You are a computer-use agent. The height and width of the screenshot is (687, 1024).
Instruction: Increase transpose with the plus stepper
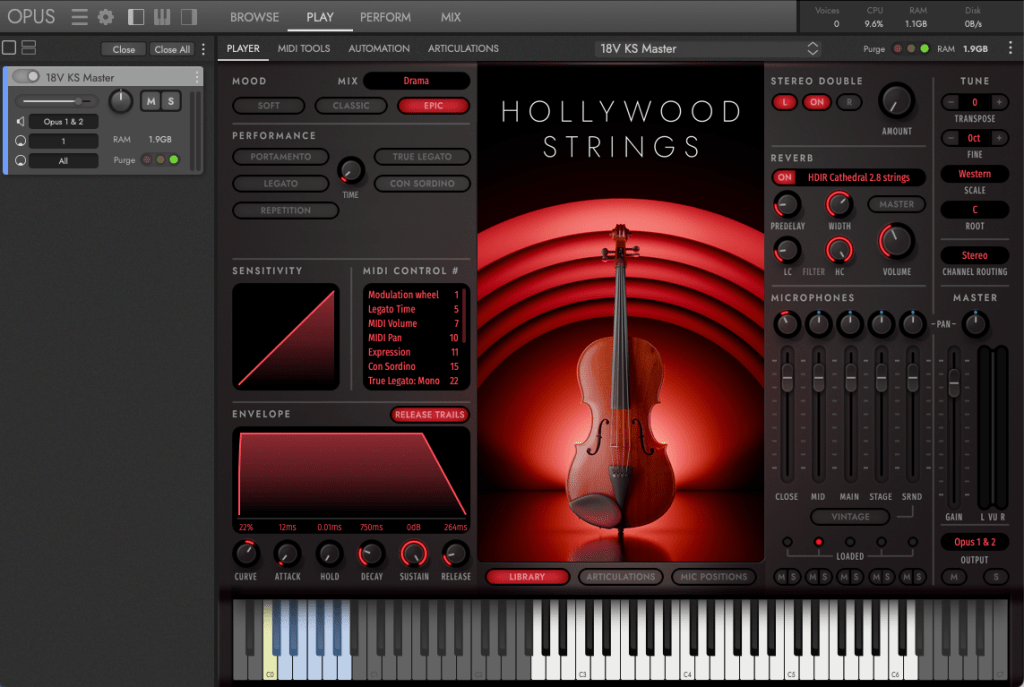tap(998, 103)
